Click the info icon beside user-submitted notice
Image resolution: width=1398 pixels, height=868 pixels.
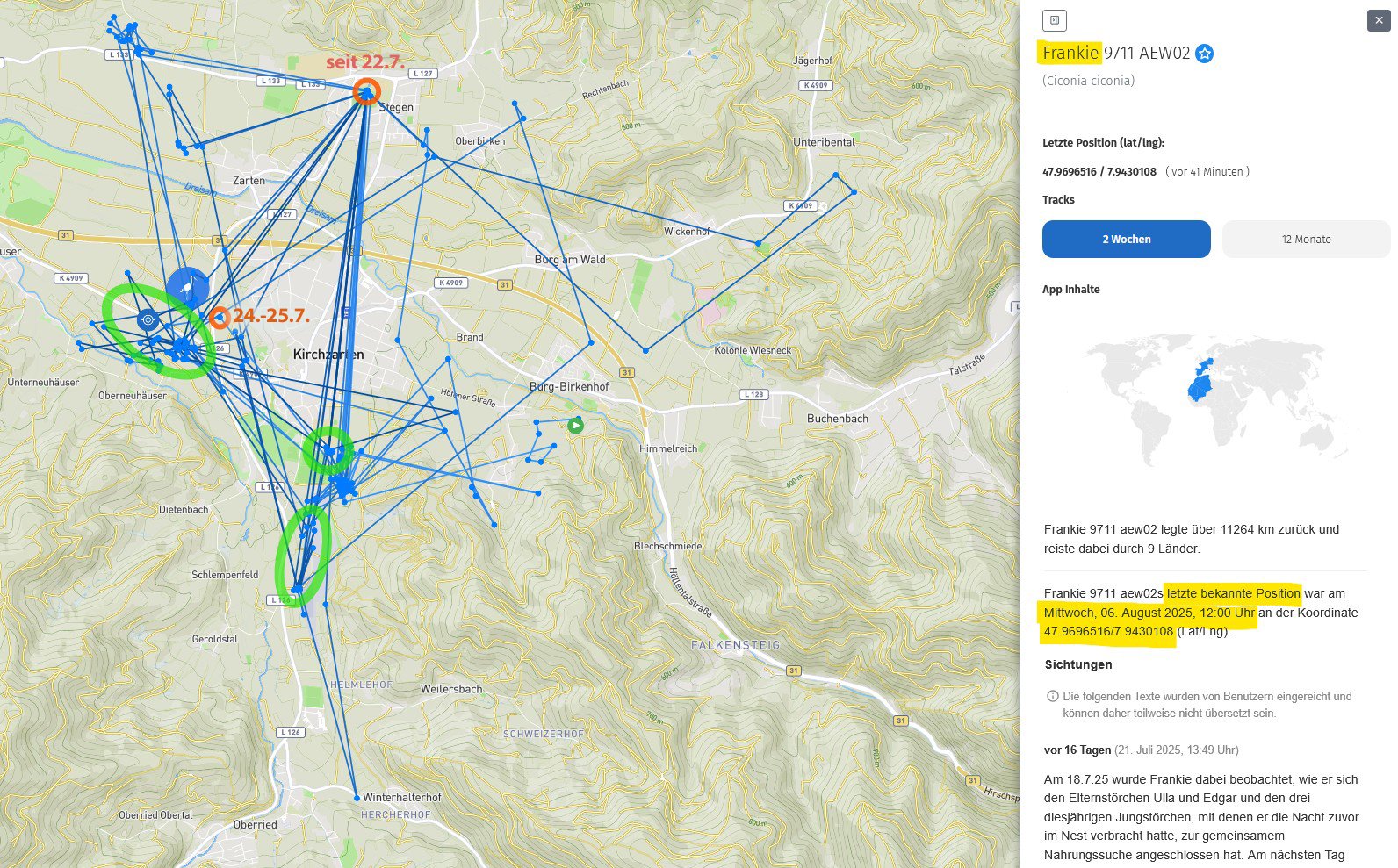[1052, 696]
